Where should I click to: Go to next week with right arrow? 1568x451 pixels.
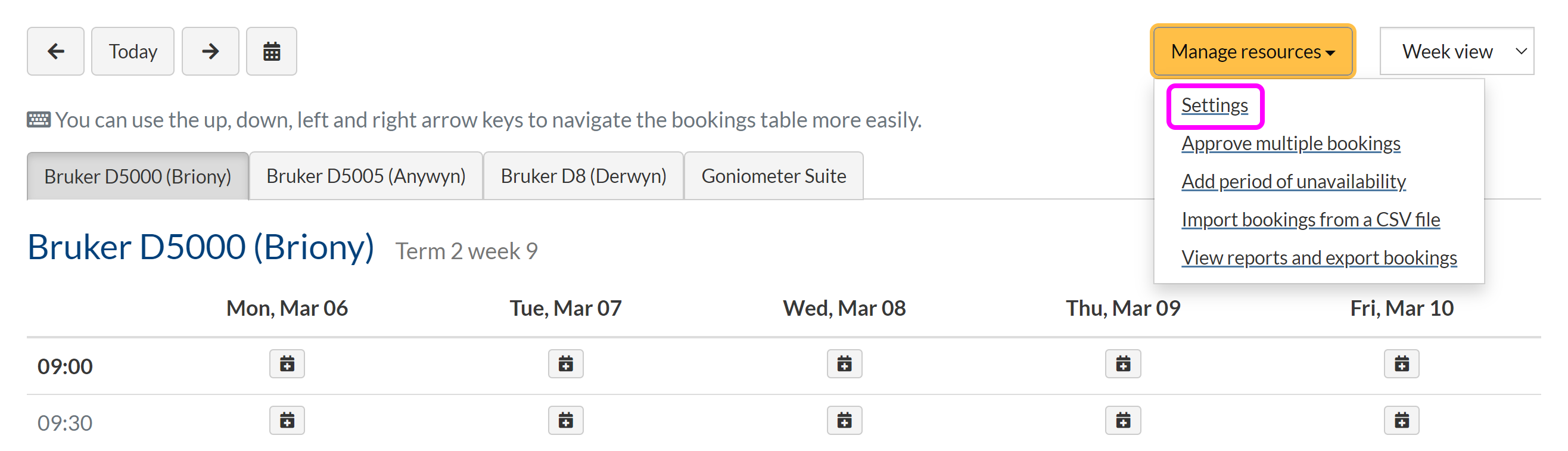tap(210, 51)
